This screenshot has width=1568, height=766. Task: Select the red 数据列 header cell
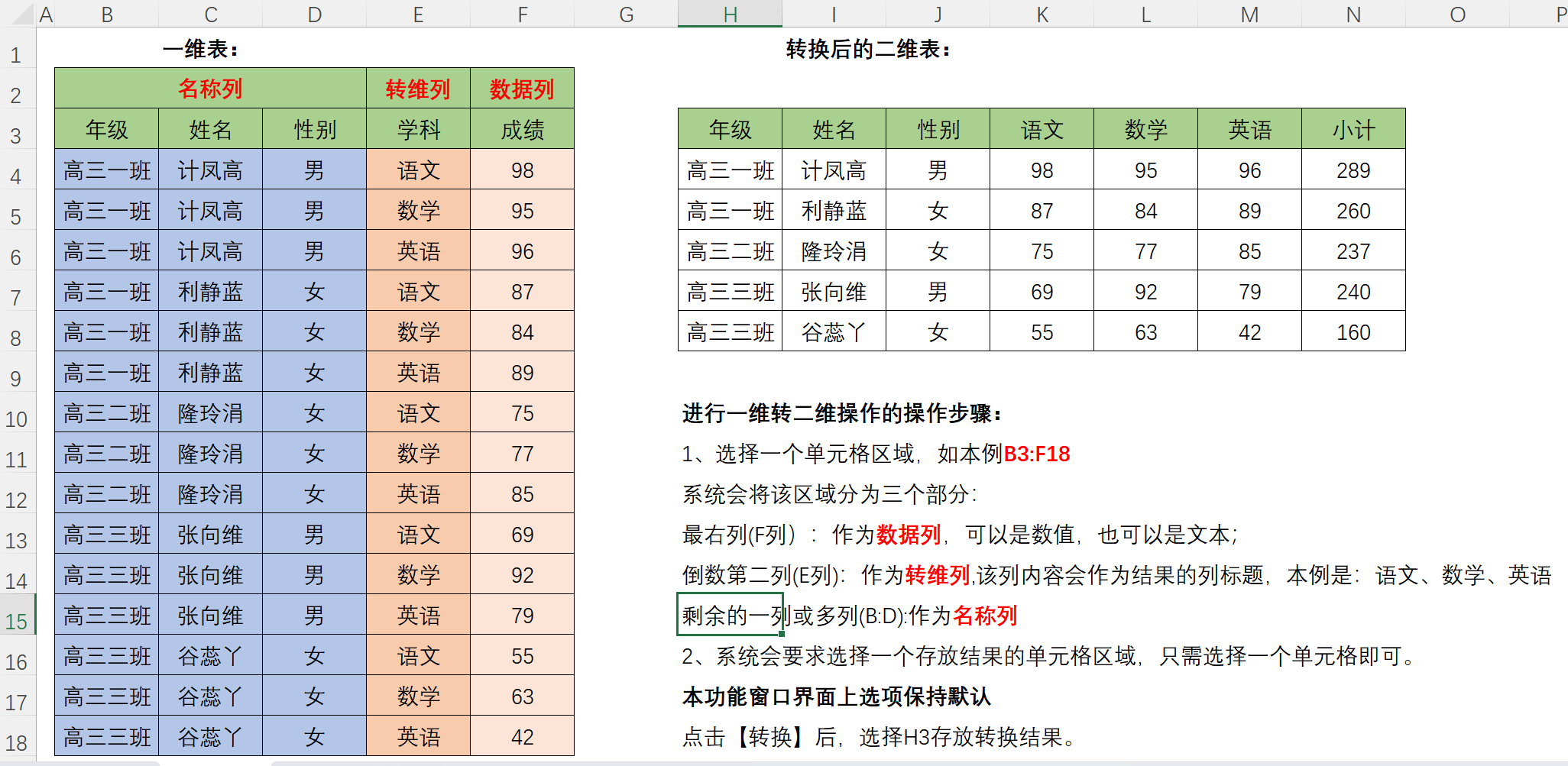[x=522, y=89]
